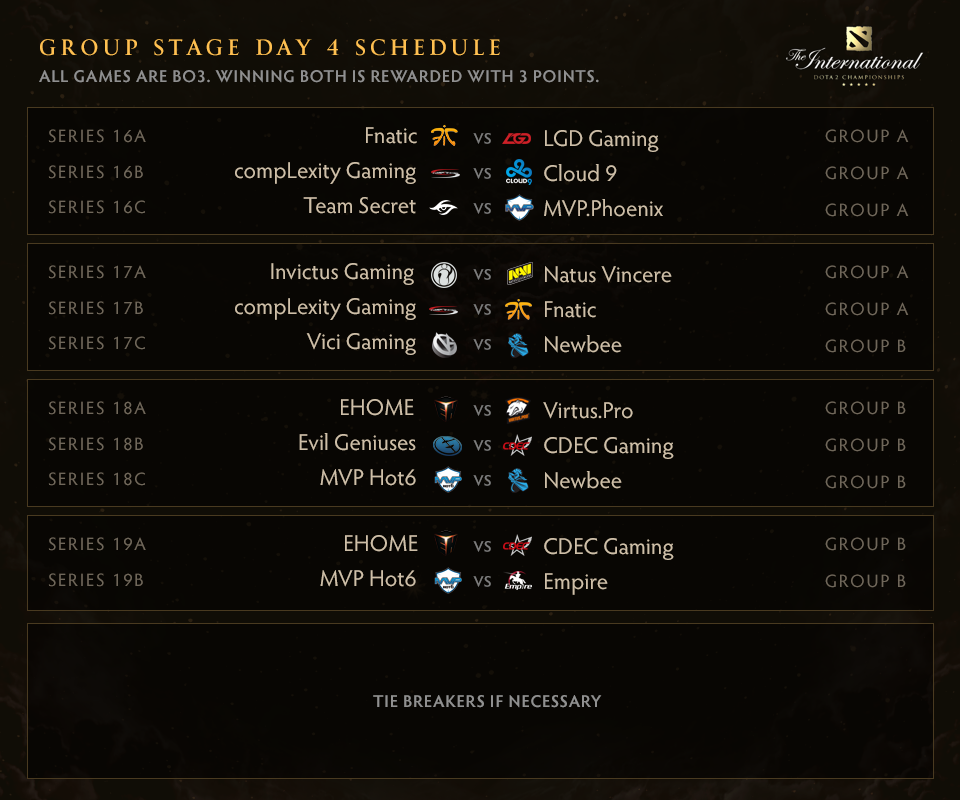Click the Empire team logo

click(x=518, y=581)
